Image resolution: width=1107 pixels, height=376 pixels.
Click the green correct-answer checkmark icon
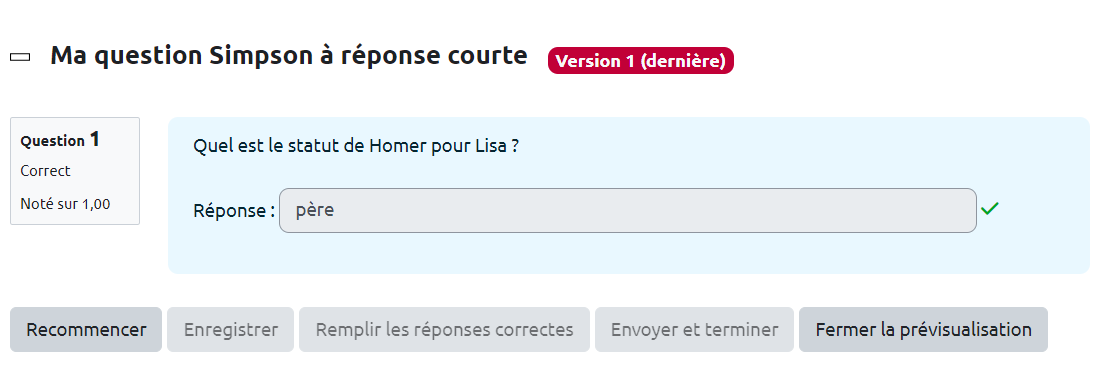point(990,209)
